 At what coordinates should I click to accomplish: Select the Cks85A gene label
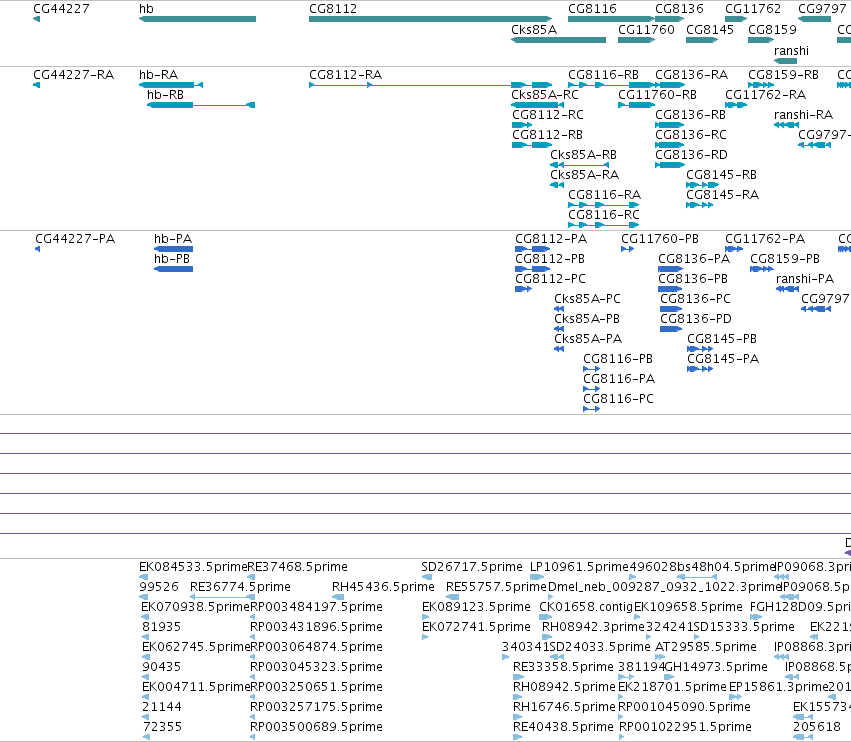pos(534,30)
